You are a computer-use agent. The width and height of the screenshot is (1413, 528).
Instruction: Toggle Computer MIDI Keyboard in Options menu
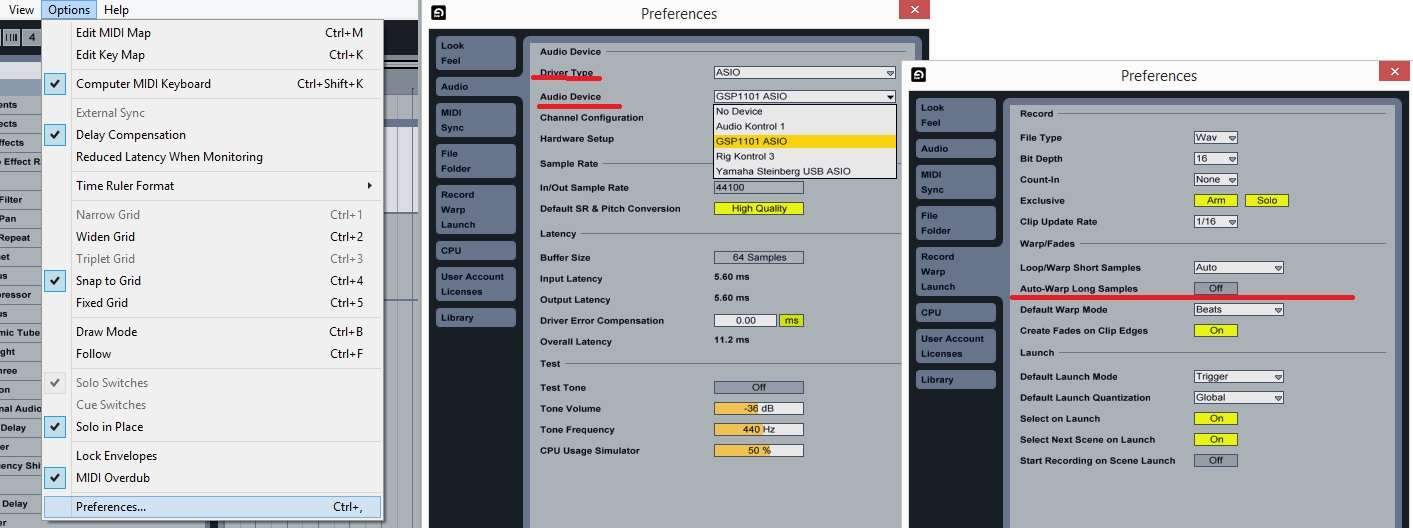(x=143, y=84)
